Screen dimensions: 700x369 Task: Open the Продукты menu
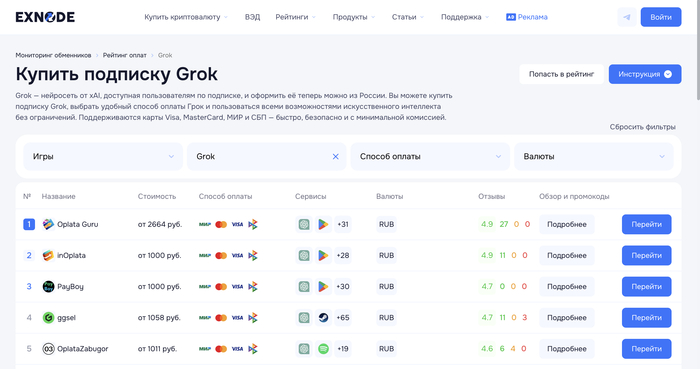[354, 17]
